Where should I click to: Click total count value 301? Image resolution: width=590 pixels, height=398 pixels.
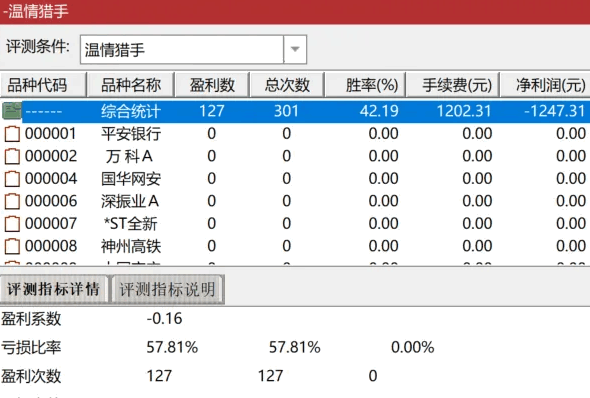pyautogui.click(x=286, y=111)
